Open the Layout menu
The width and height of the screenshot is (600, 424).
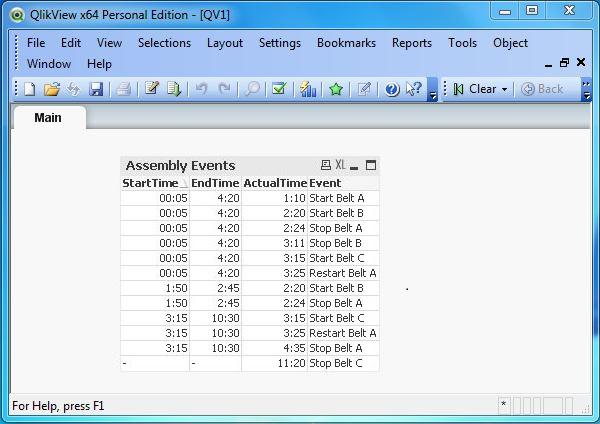tap(225, 43)
